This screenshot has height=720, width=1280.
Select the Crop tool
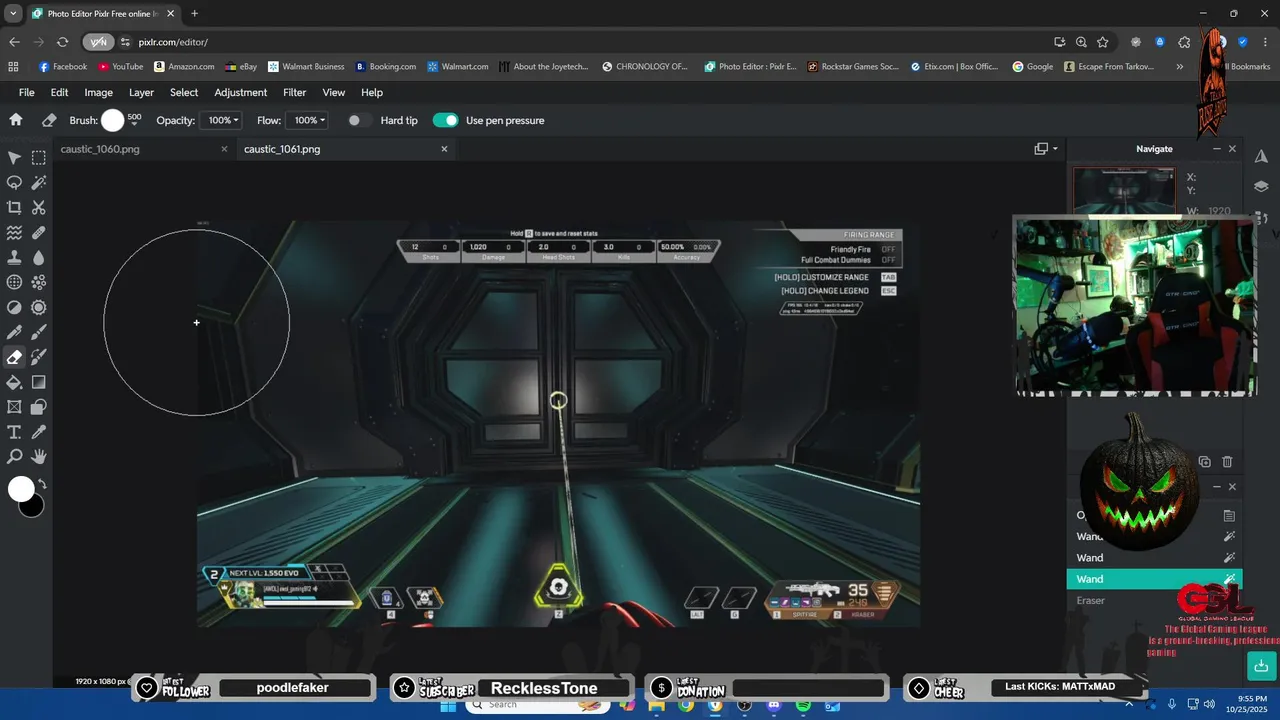coord(14,208)
